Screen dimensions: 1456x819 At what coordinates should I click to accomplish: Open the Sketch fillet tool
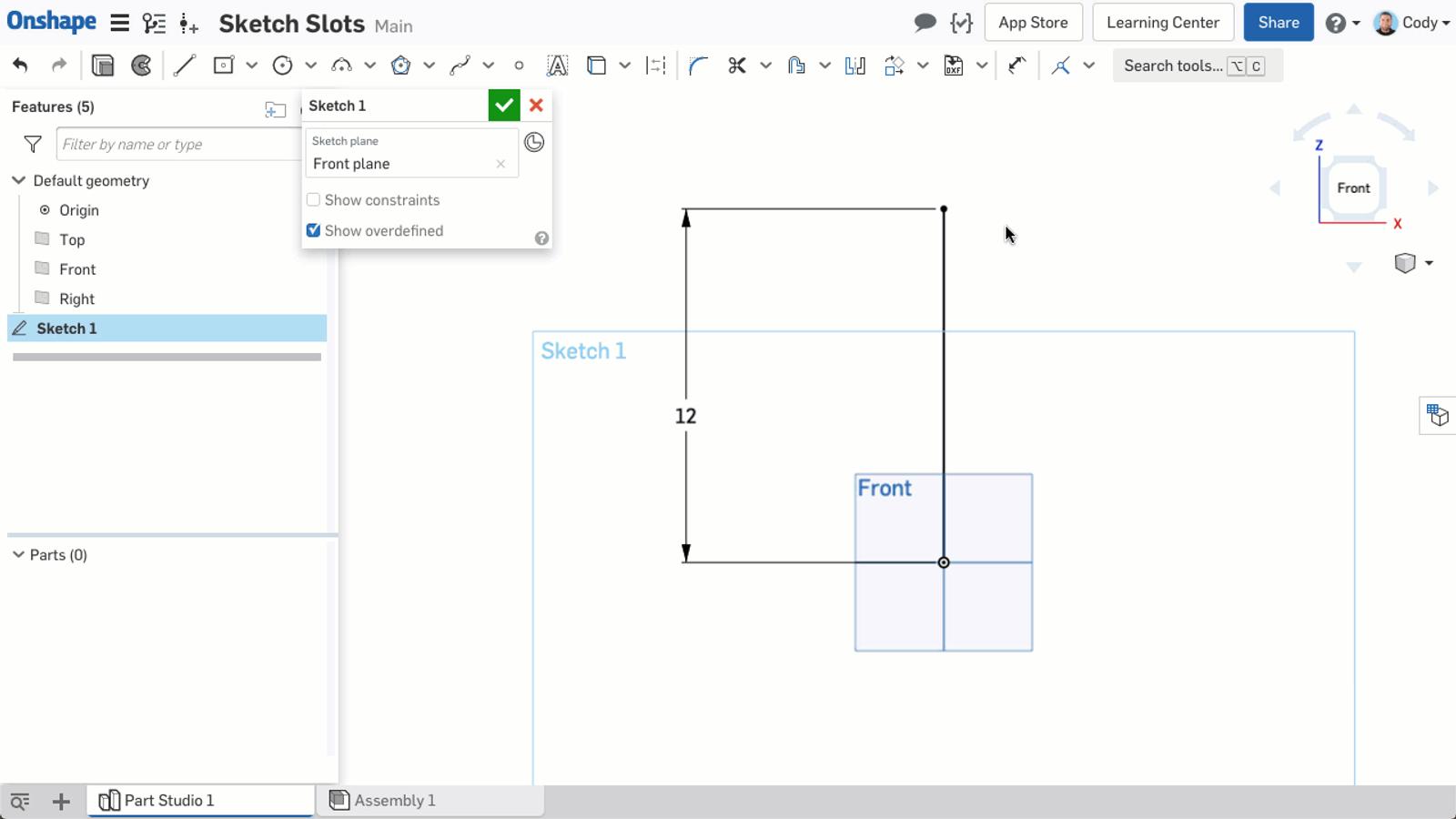click(x=698, y=65)
